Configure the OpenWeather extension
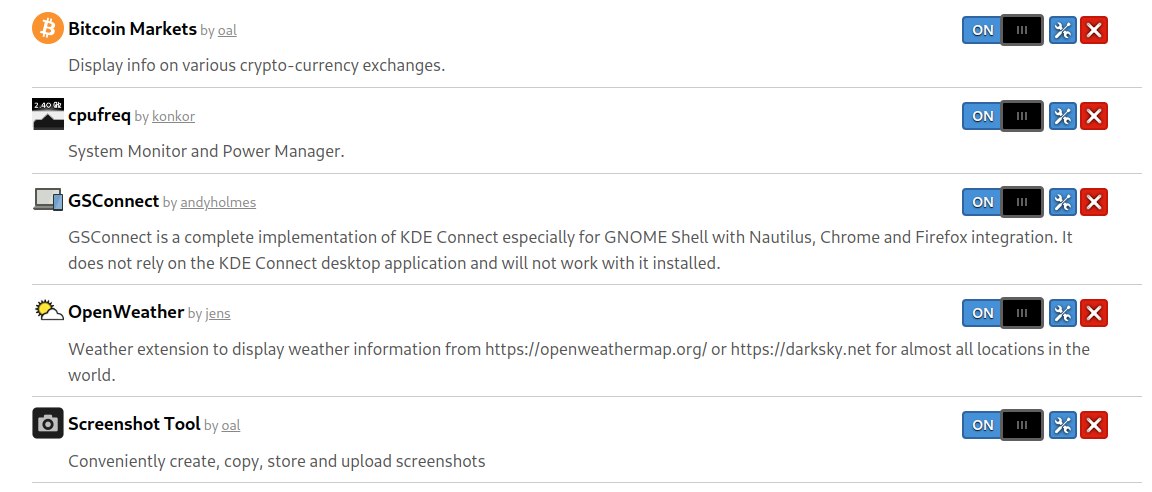The image size is (1152, 492). [x=1062, y=313]
